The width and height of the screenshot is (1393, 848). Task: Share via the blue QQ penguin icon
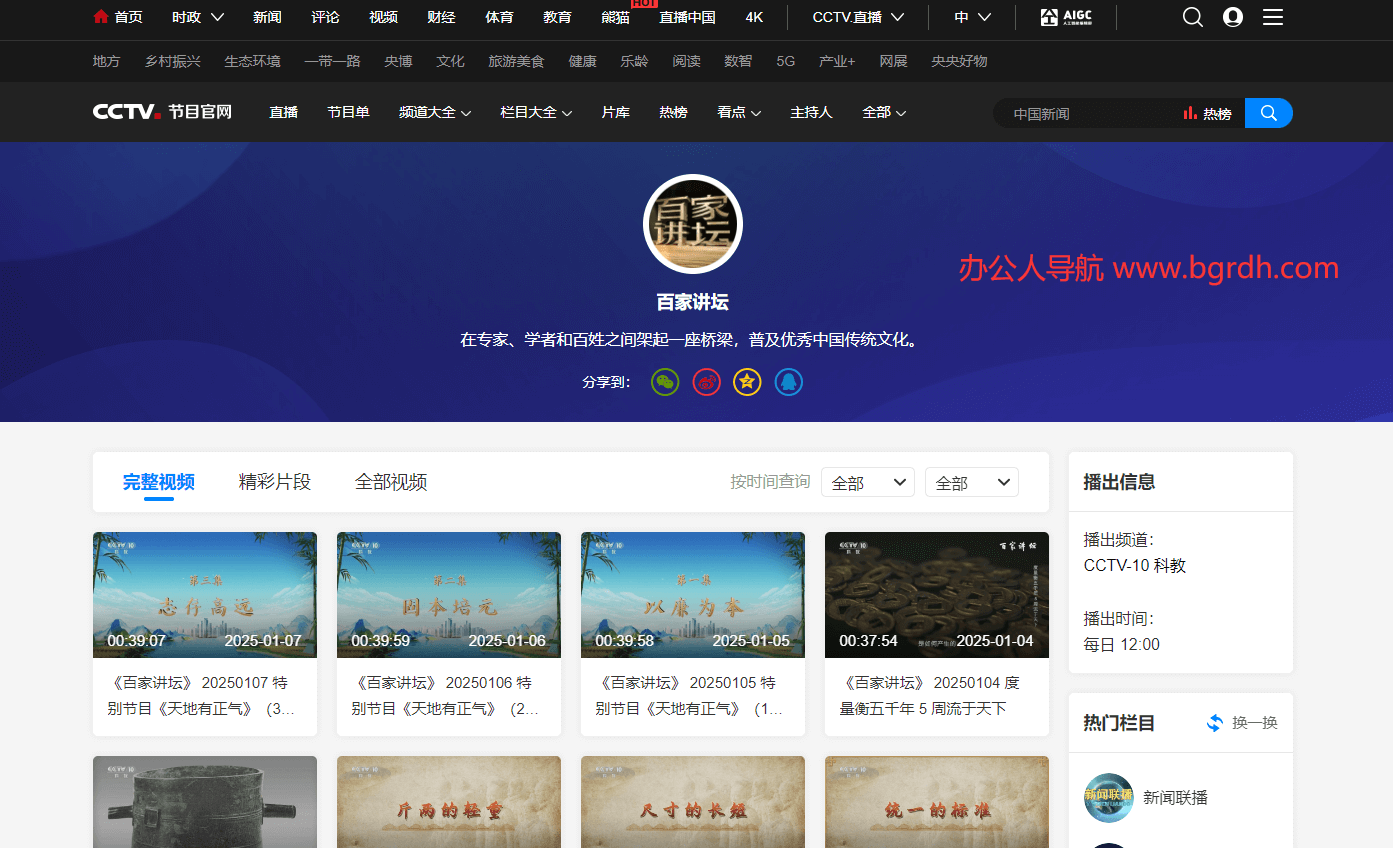tap(788, 381)
